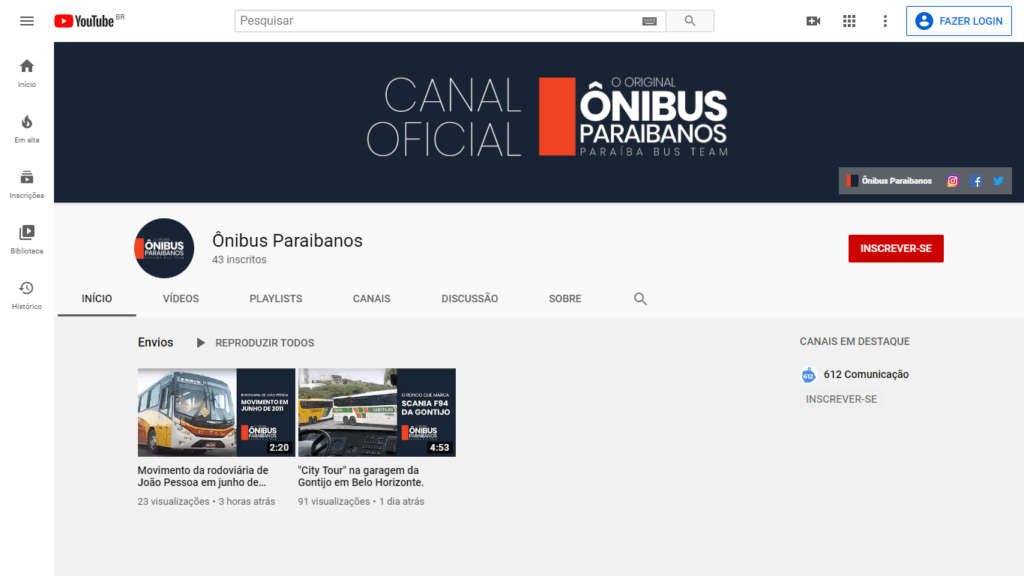Open Biblioteca in the sidebar
The height and width of the screenshot is (576, 1024).
point(27,240)
